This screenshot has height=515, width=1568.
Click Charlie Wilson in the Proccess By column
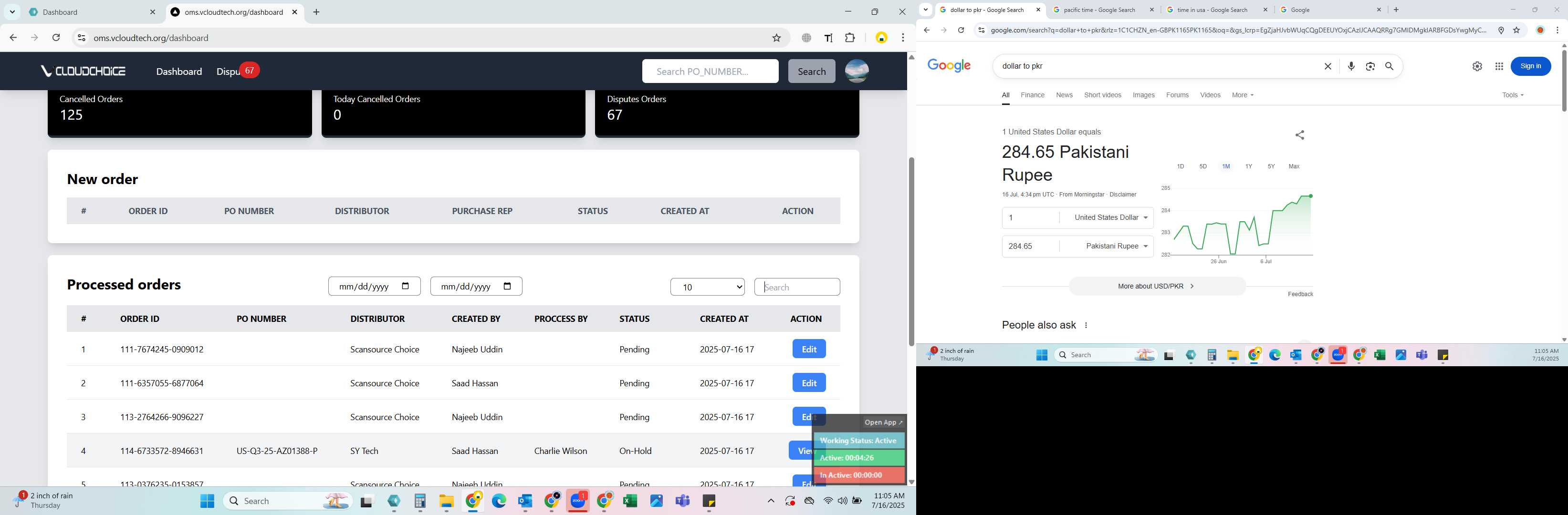pos(561,451)
